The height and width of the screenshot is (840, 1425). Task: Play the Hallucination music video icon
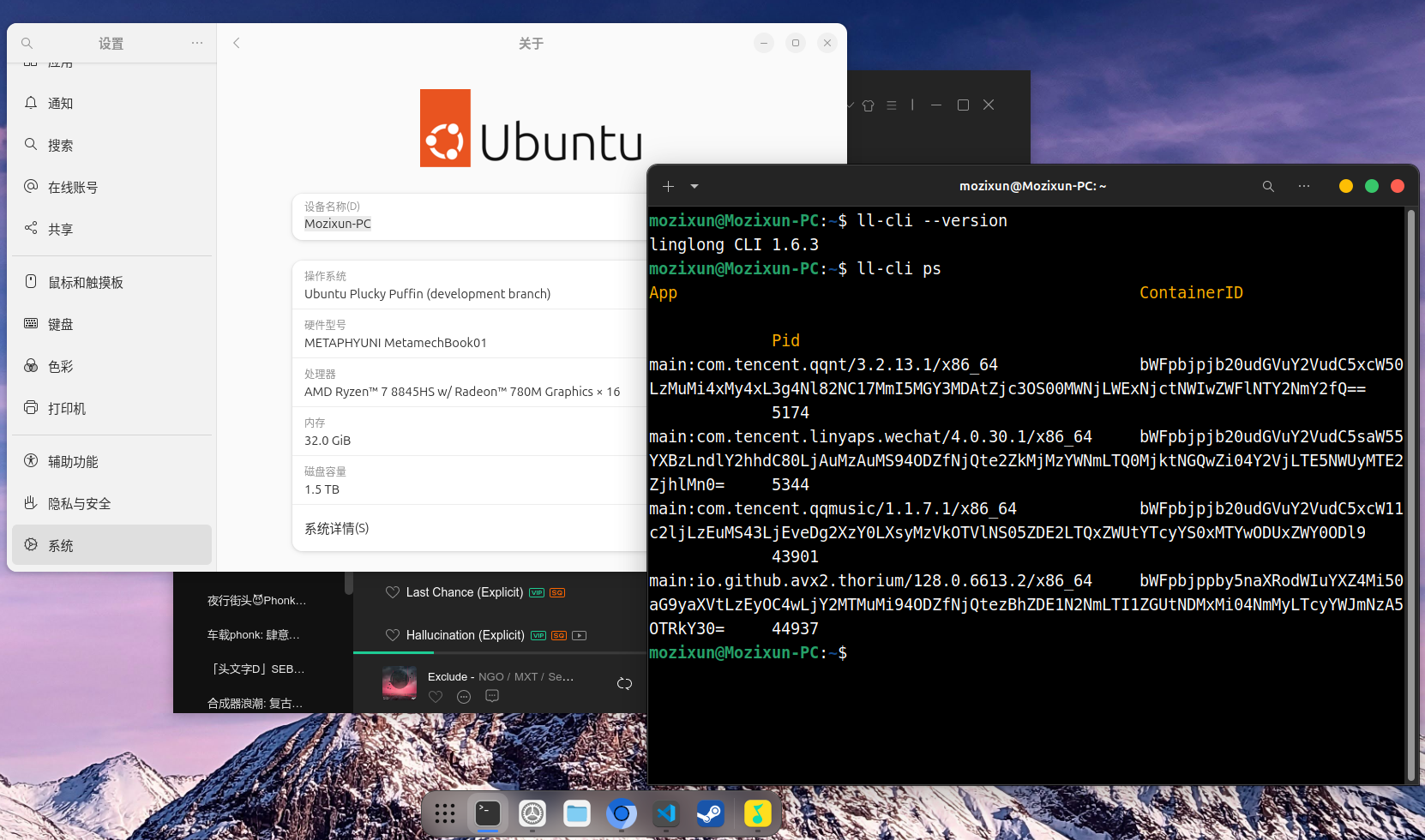[580, 635]
